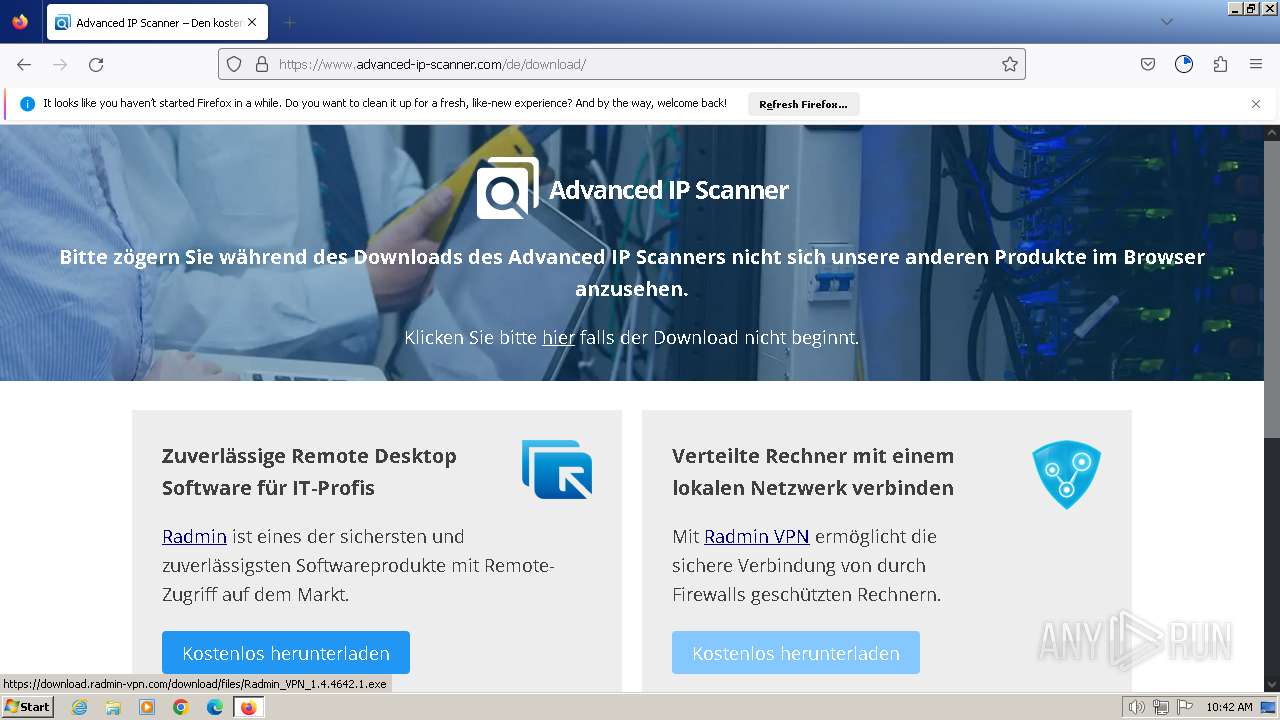Screen dimensions: 1280x720
Task: Open media player taskbar icon
Action: pos(147,707)
